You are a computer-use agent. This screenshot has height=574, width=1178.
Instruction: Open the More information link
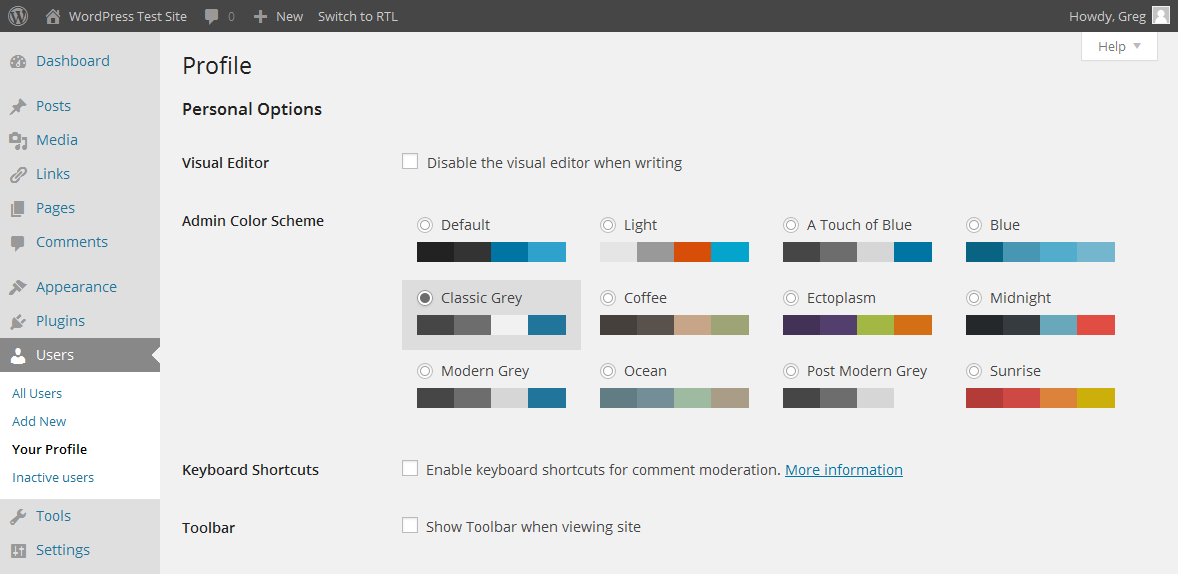click(843, 469)
